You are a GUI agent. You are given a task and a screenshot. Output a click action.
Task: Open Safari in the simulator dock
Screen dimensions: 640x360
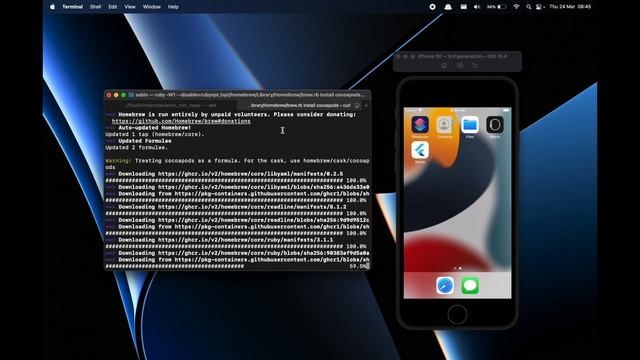445,285
